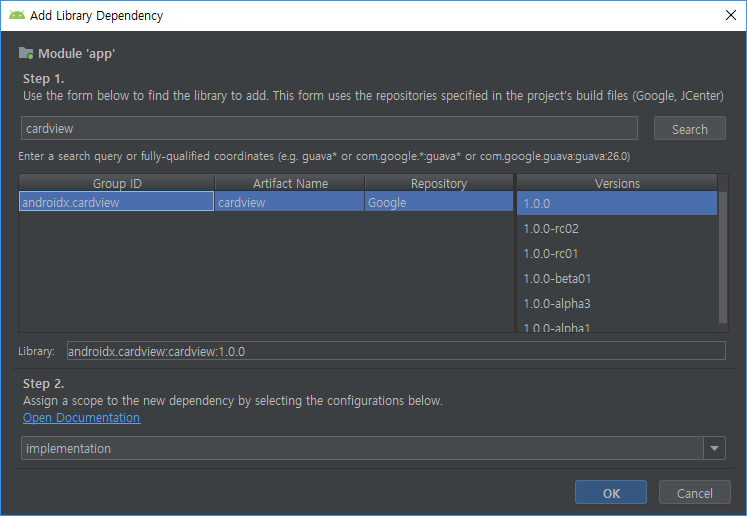
Task: Choose version 1.0.0
Action: (x=617, y=203)
